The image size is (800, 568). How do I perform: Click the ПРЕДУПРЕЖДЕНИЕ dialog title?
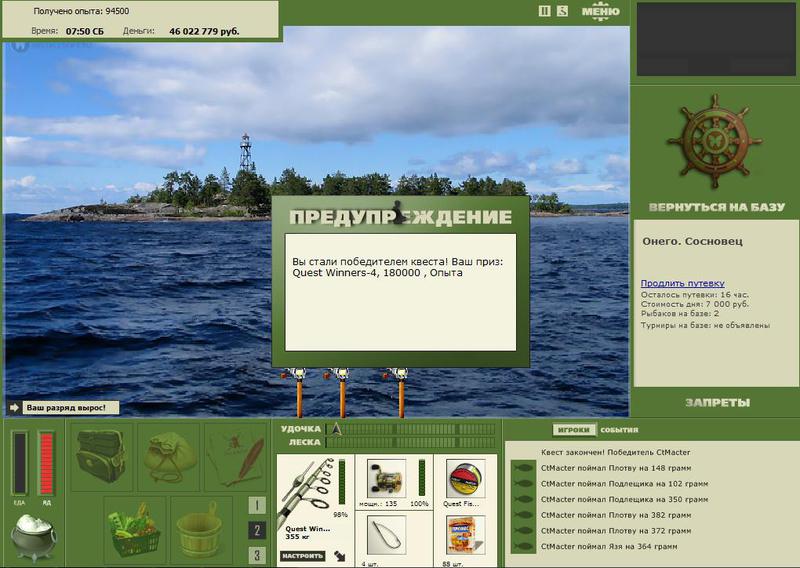tap(401, 217)
